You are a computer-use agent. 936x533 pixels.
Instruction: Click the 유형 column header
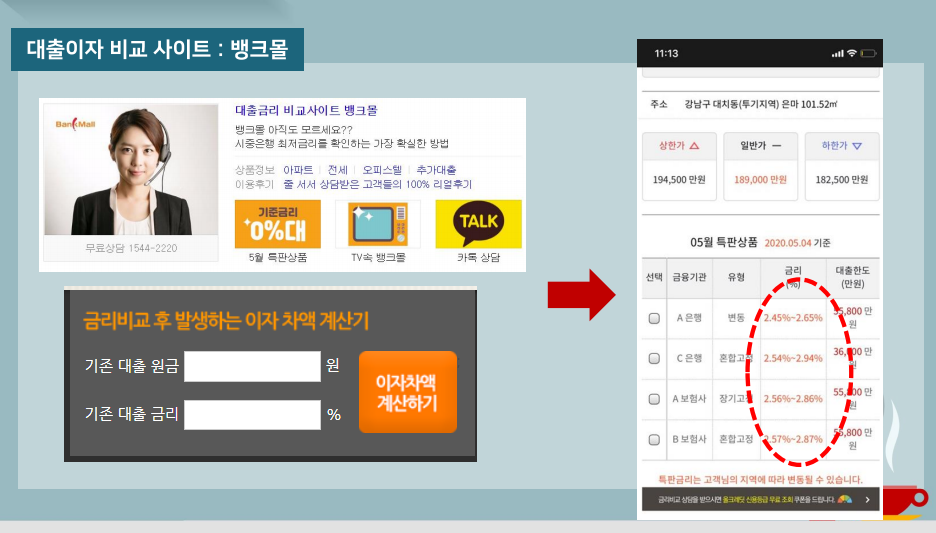(736, 277)
